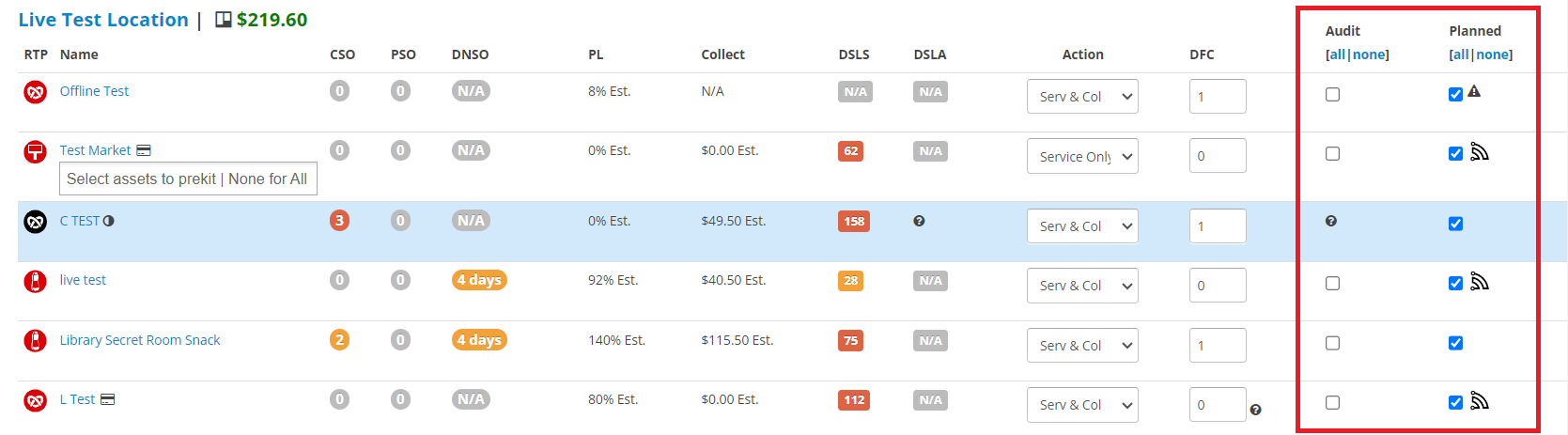Open the Library Secret Room Snack link
Viewport: 1568px width, 435px height.
[x=140, y=340]
